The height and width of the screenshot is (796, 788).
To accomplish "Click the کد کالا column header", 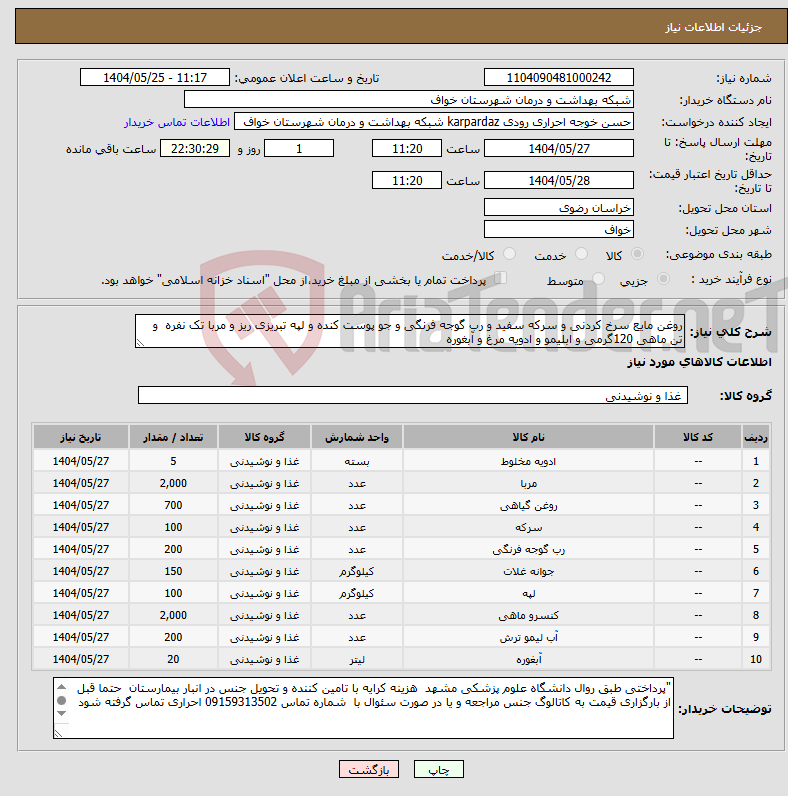I will pyautogui.click(x=698, y=437).
